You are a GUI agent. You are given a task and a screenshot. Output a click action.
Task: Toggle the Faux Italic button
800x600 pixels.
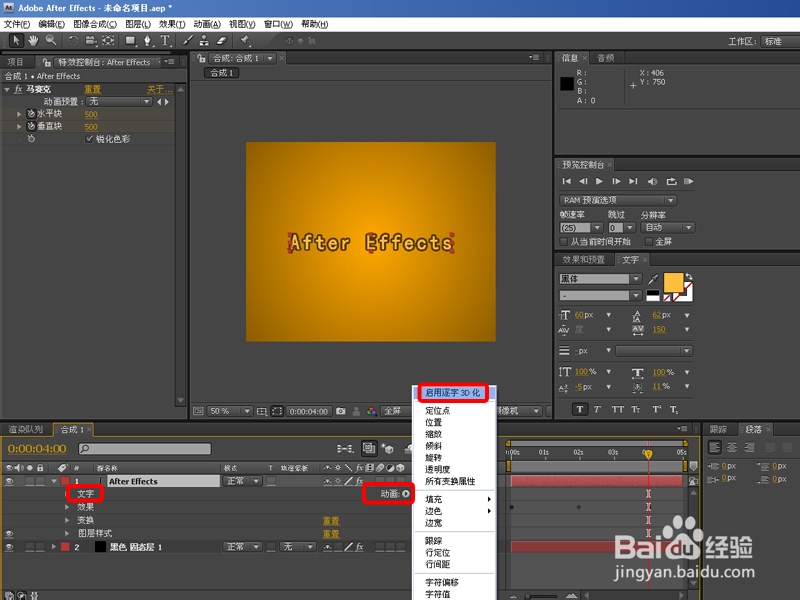click(x=597, y=409)
